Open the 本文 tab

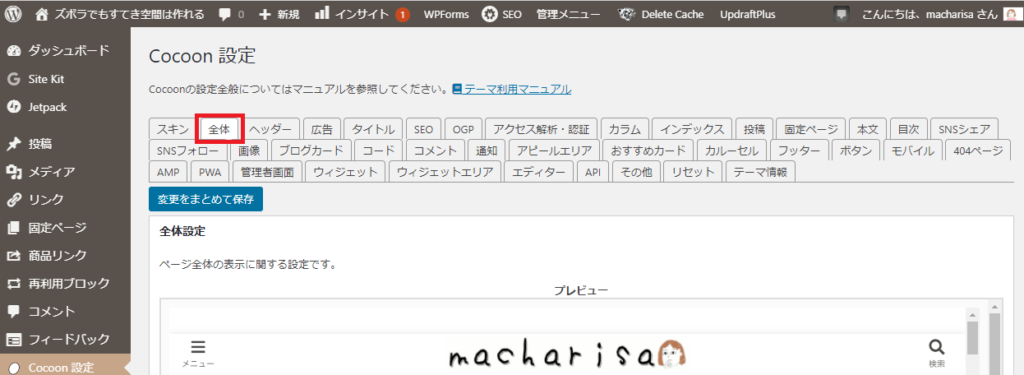pos(867,129)
